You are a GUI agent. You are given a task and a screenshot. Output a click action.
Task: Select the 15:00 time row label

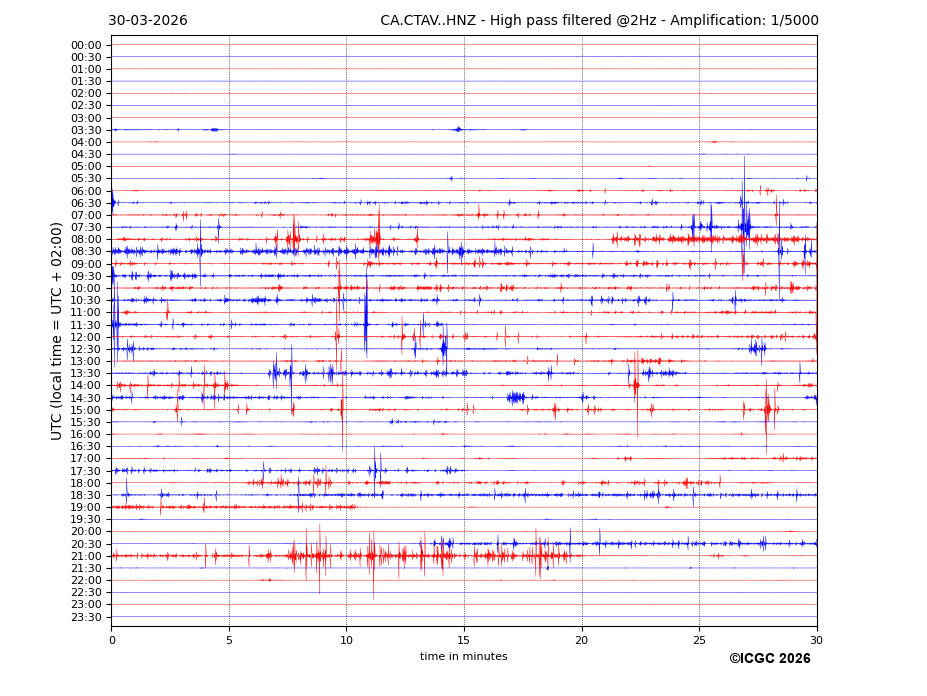tap(86, 410)
